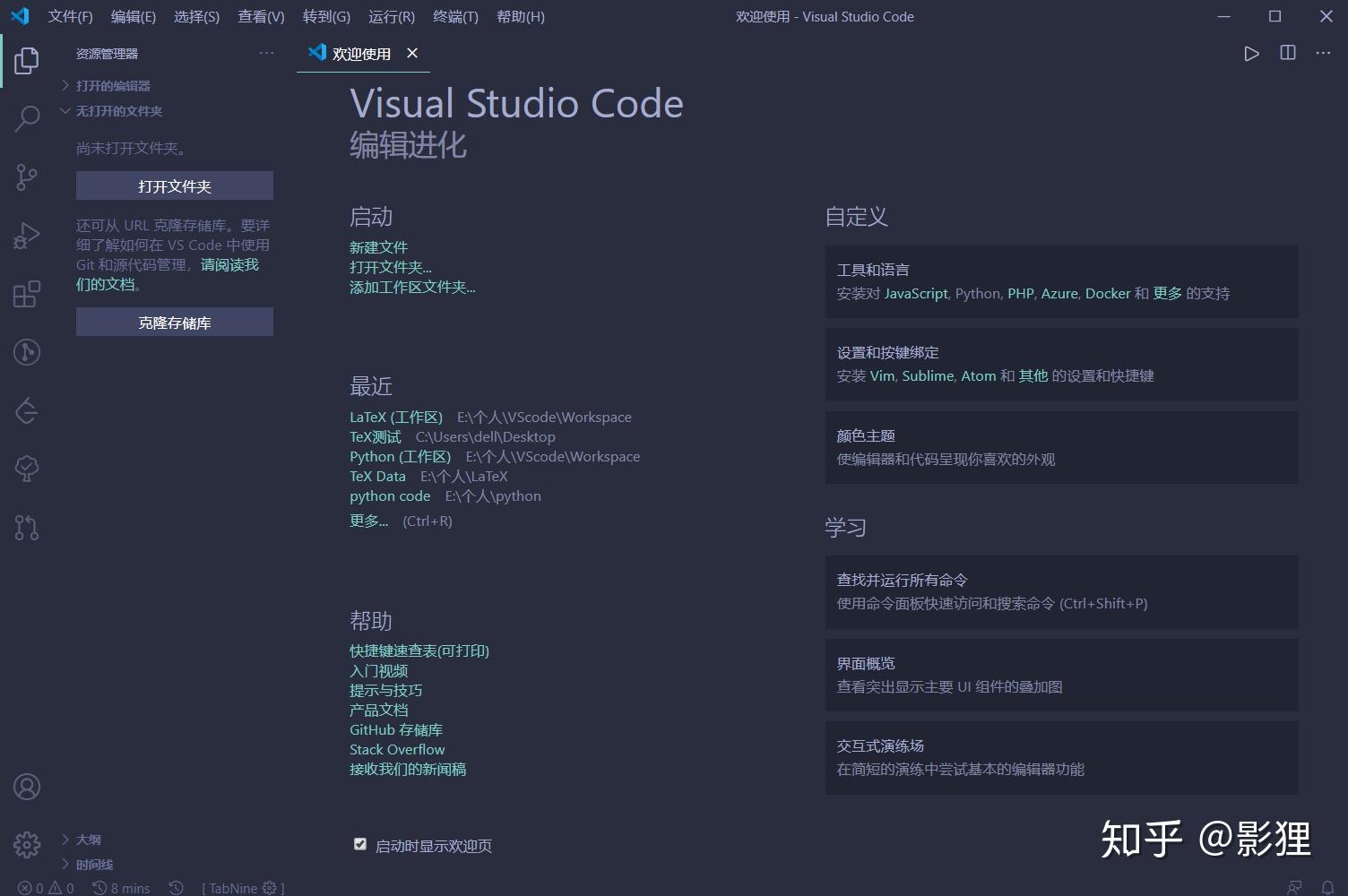The height and width of the screenshot is (896, 1348).
Task: Open the Manage settings gear icon
Action: coord(26,844)
